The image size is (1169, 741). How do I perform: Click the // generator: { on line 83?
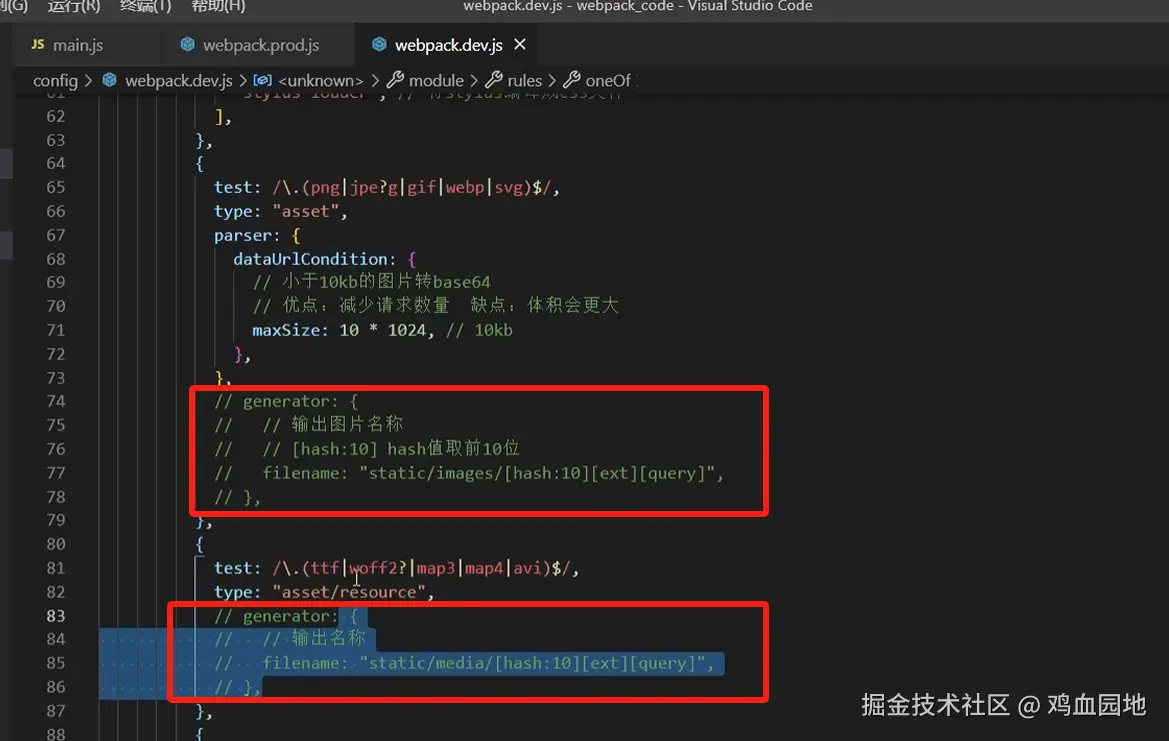click(x=286, y=616)
